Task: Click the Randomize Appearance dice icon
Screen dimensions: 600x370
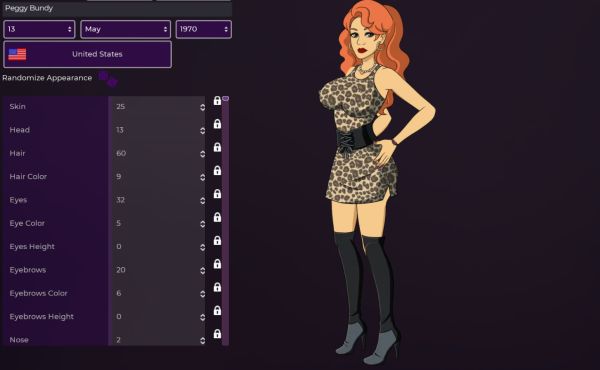Action: coord(108,79)
